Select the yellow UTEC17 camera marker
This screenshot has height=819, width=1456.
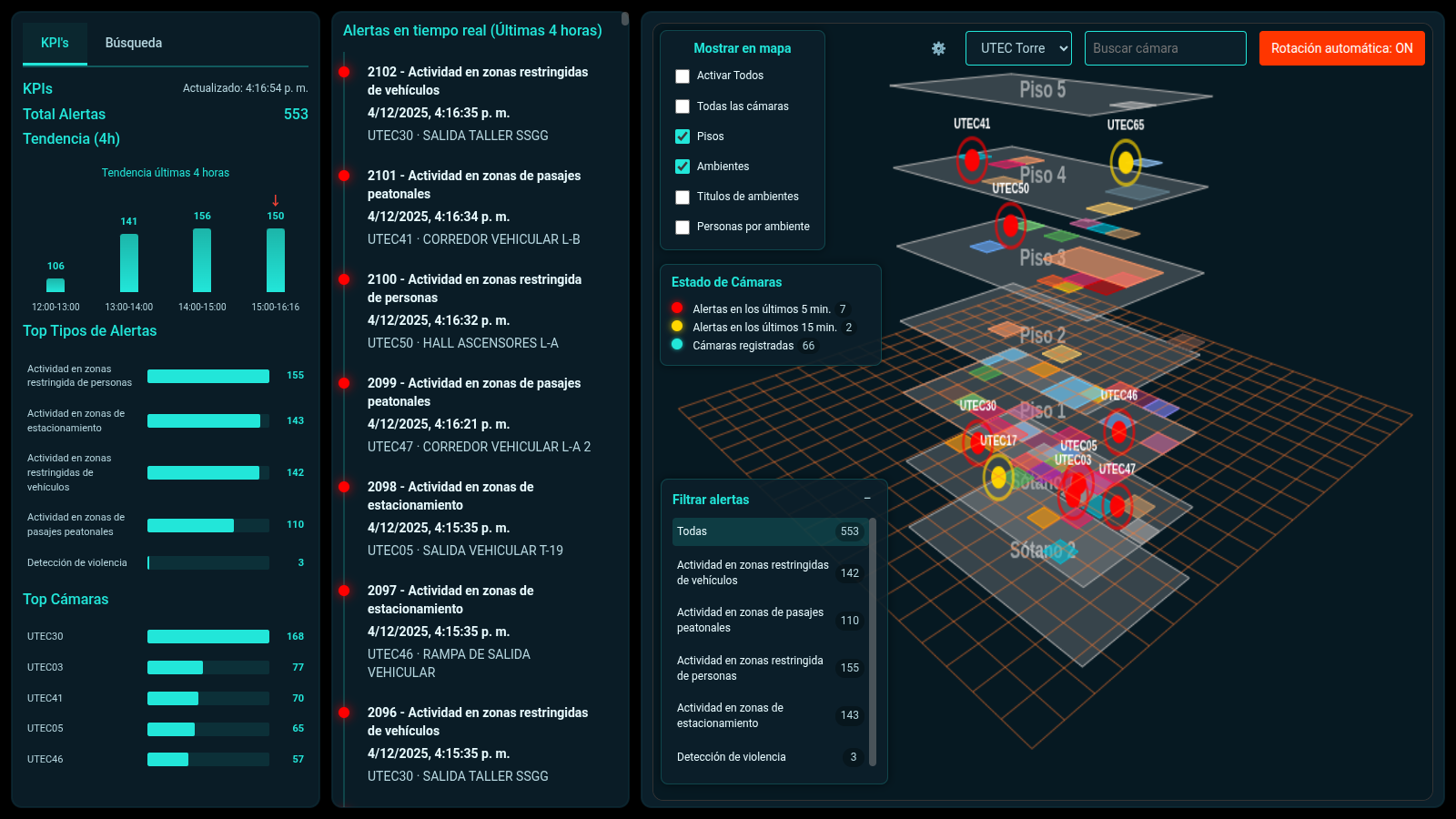[998, 477]
